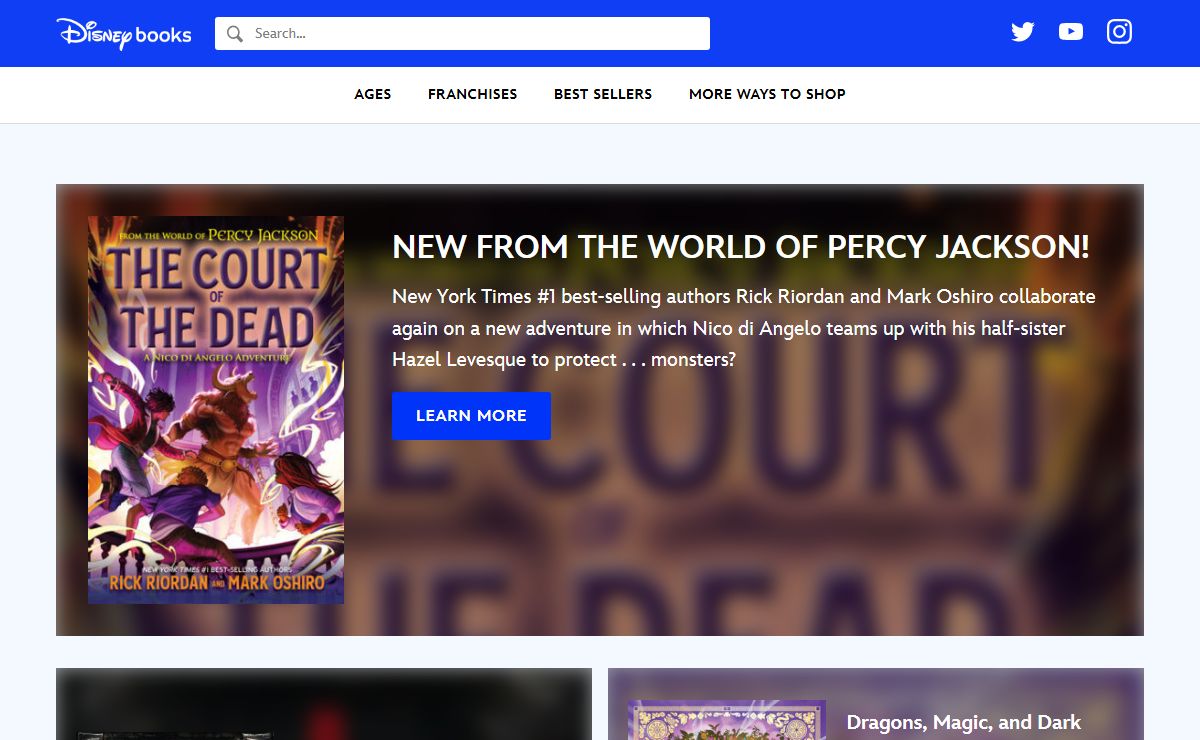This screenshot has width=1200, height=740.
Task: Focus the Search input field
Action: (462, 33)
